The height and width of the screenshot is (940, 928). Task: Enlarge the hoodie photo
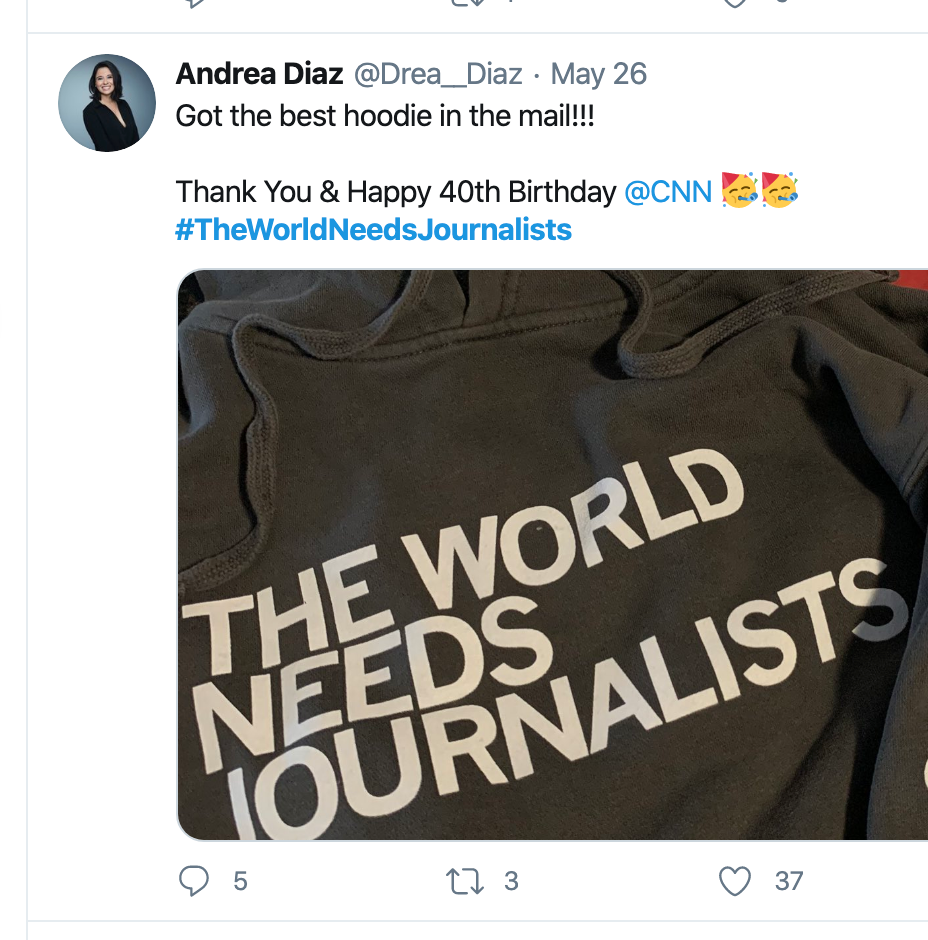coord(552,555)
